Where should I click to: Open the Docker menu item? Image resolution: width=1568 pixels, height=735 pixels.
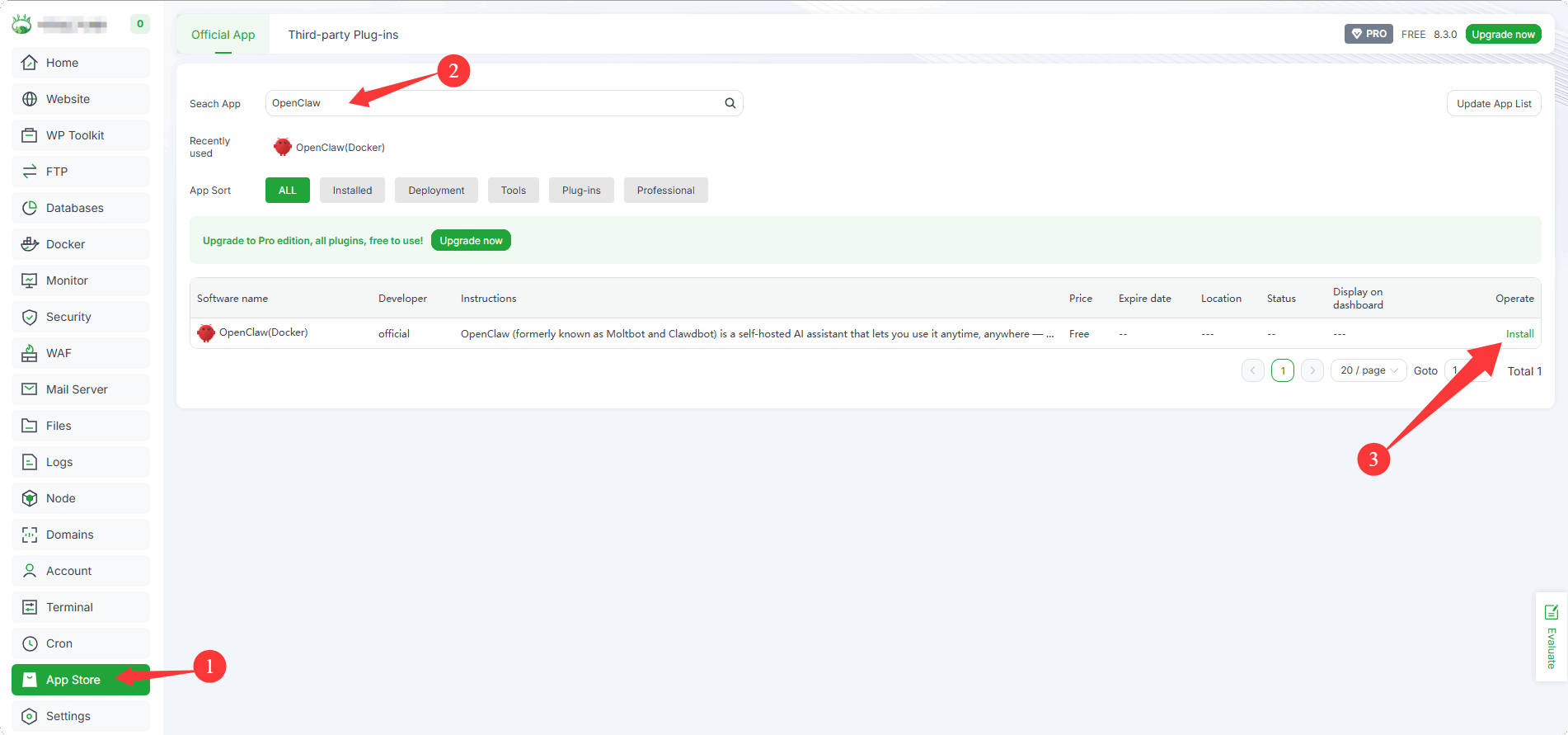click(x=81, y=244)
